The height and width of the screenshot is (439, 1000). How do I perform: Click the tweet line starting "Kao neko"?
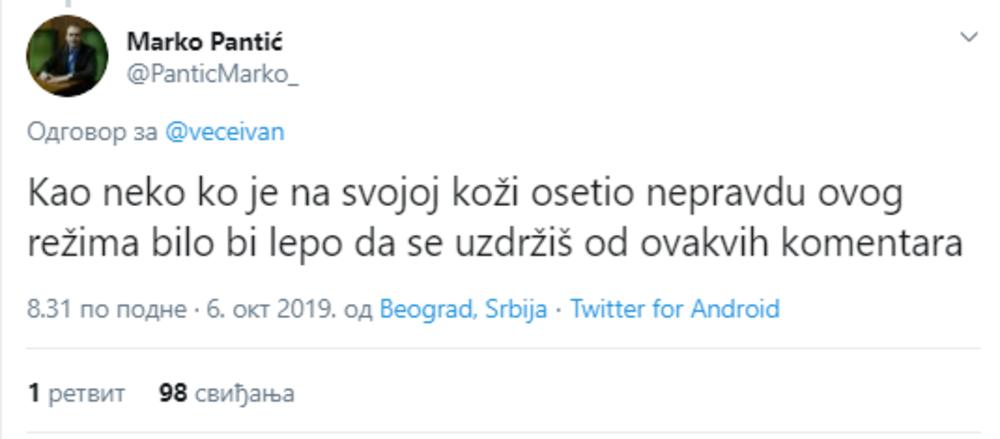click(465, 194)
